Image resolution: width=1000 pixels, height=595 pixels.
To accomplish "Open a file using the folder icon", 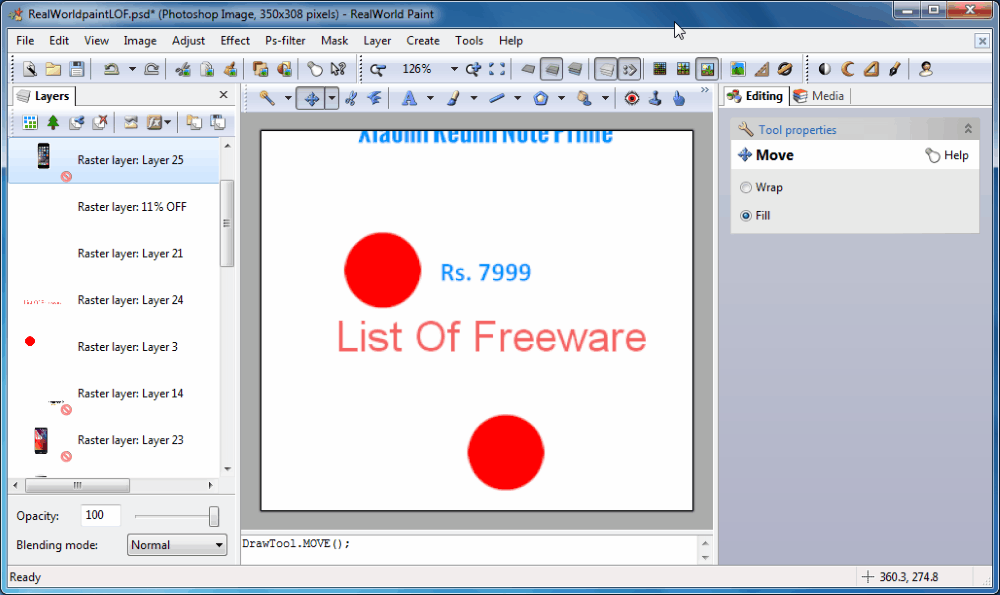I will [x=54, y=69].
